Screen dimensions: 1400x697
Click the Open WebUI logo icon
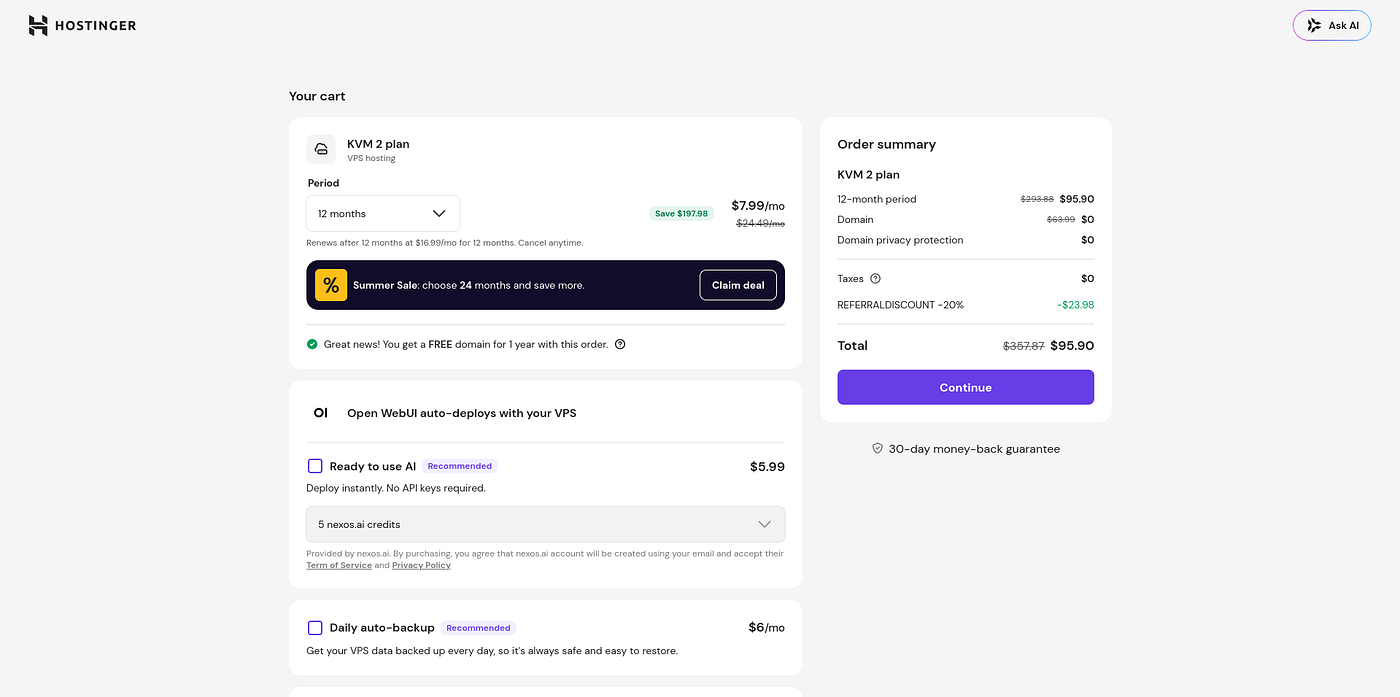(321, 413)
